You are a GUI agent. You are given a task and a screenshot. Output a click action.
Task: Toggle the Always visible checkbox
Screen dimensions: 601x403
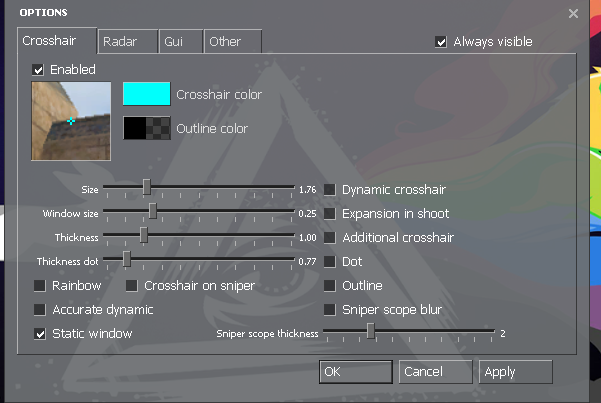tap(441, 42)
